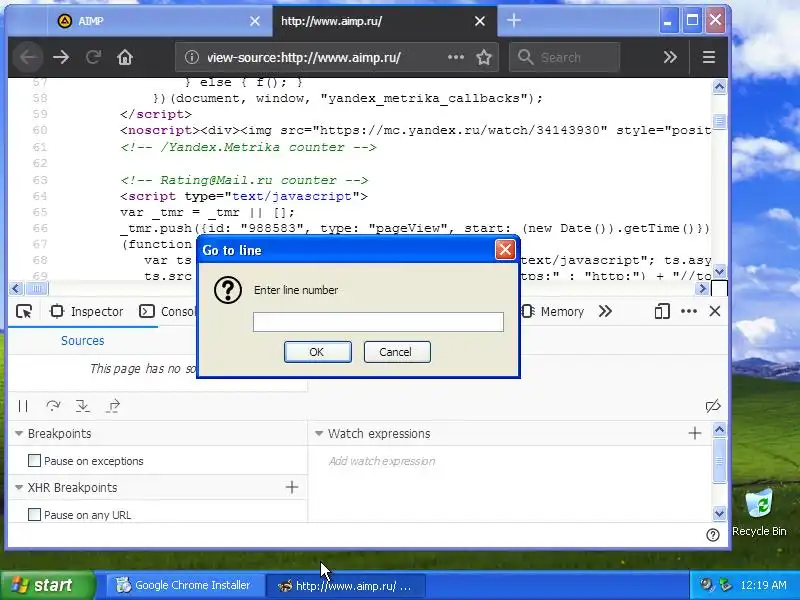
Task: Click source horizontal scrollbar thumb
Action: tap(37, 289)
